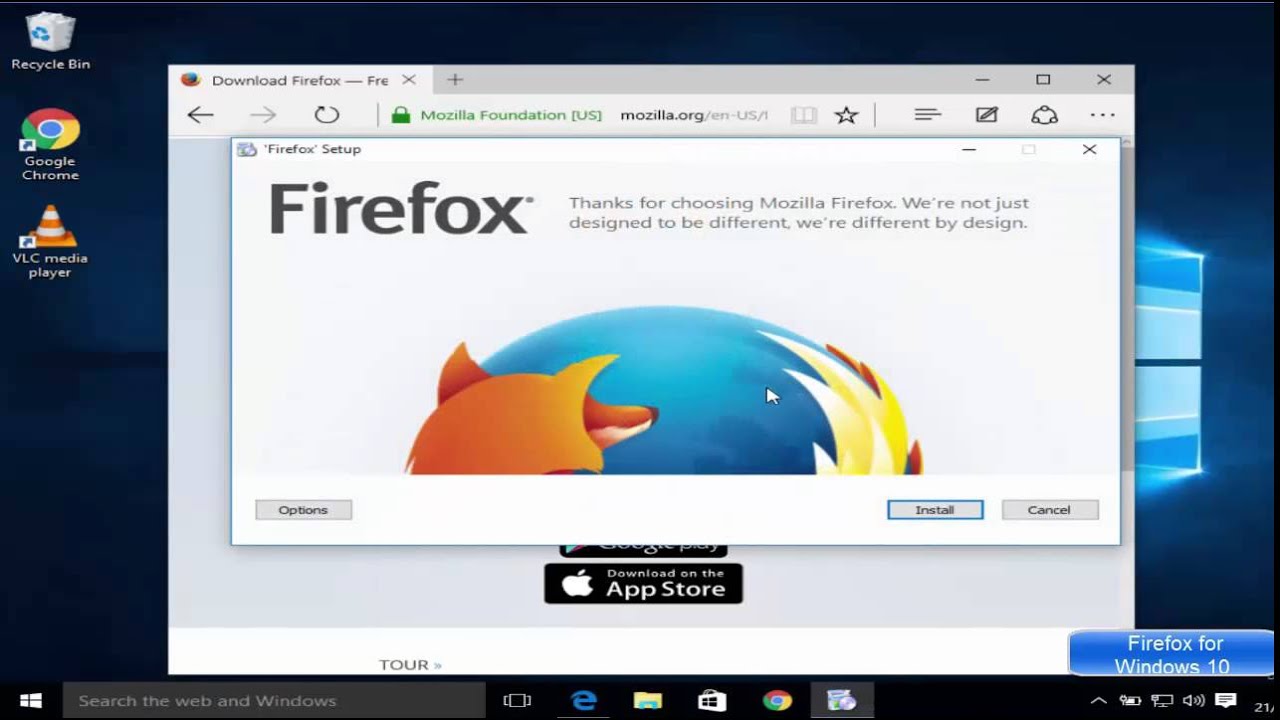Show hidden system tray icons

[x=1098, y=701]
